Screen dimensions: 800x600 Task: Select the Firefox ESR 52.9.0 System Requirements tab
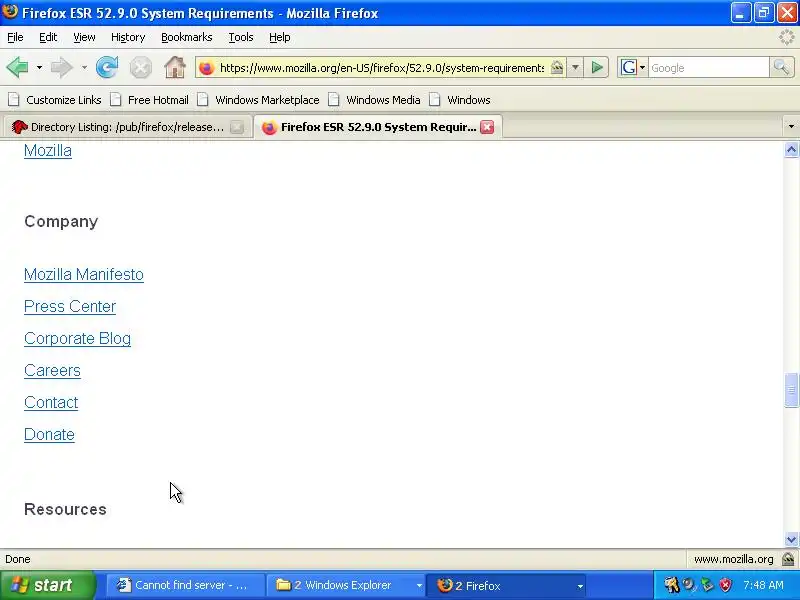[x=378, y=127]
